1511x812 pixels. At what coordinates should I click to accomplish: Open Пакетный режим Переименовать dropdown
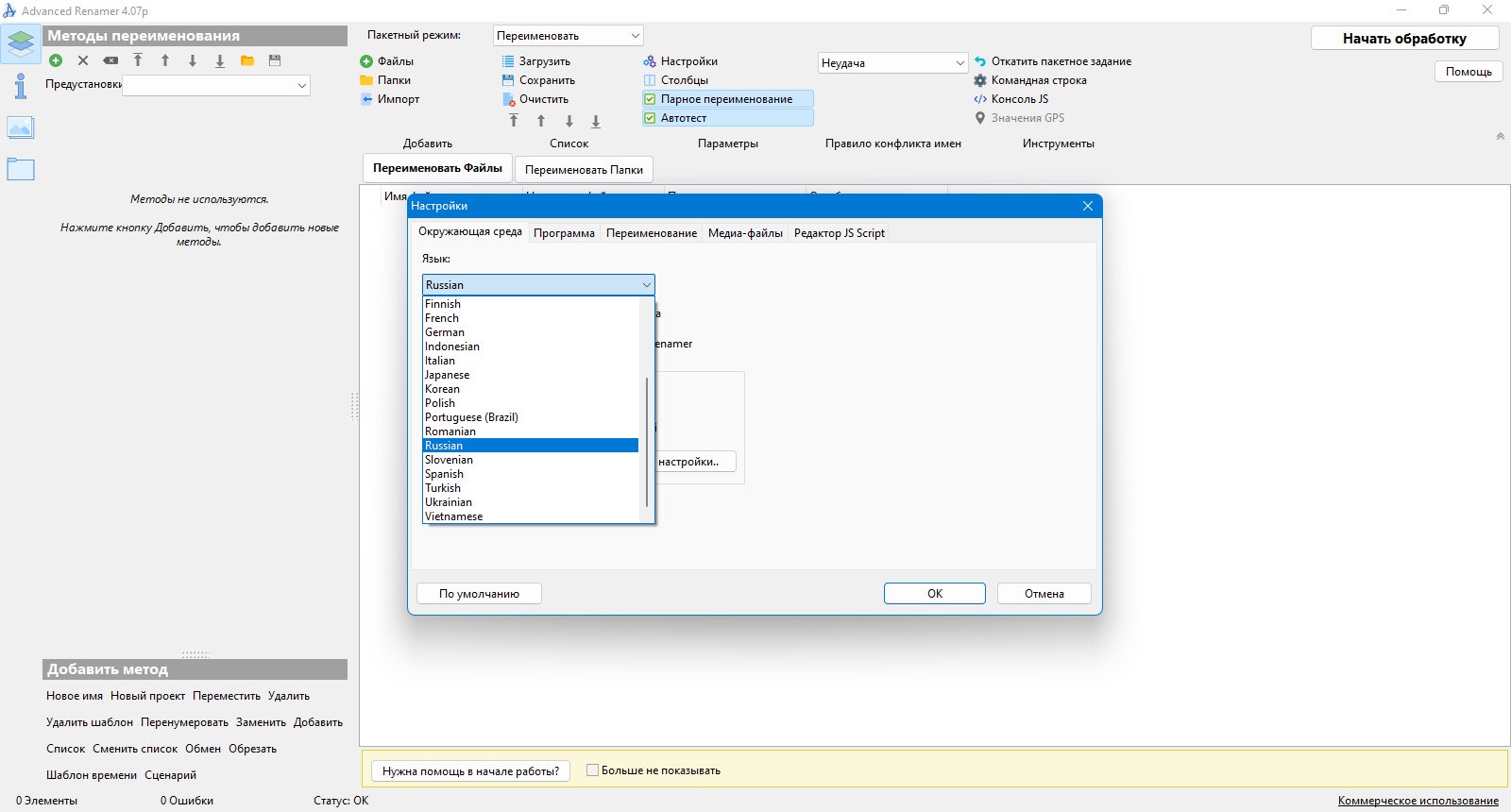click(569, 36)
